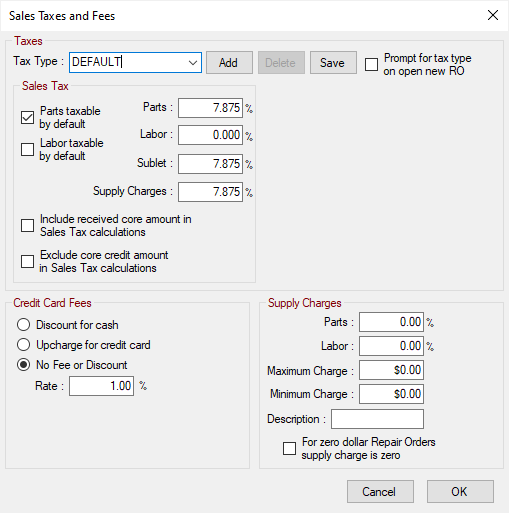Check Labor taxable by default
Viewport: 509px width, 513px height.
(27, 150)
